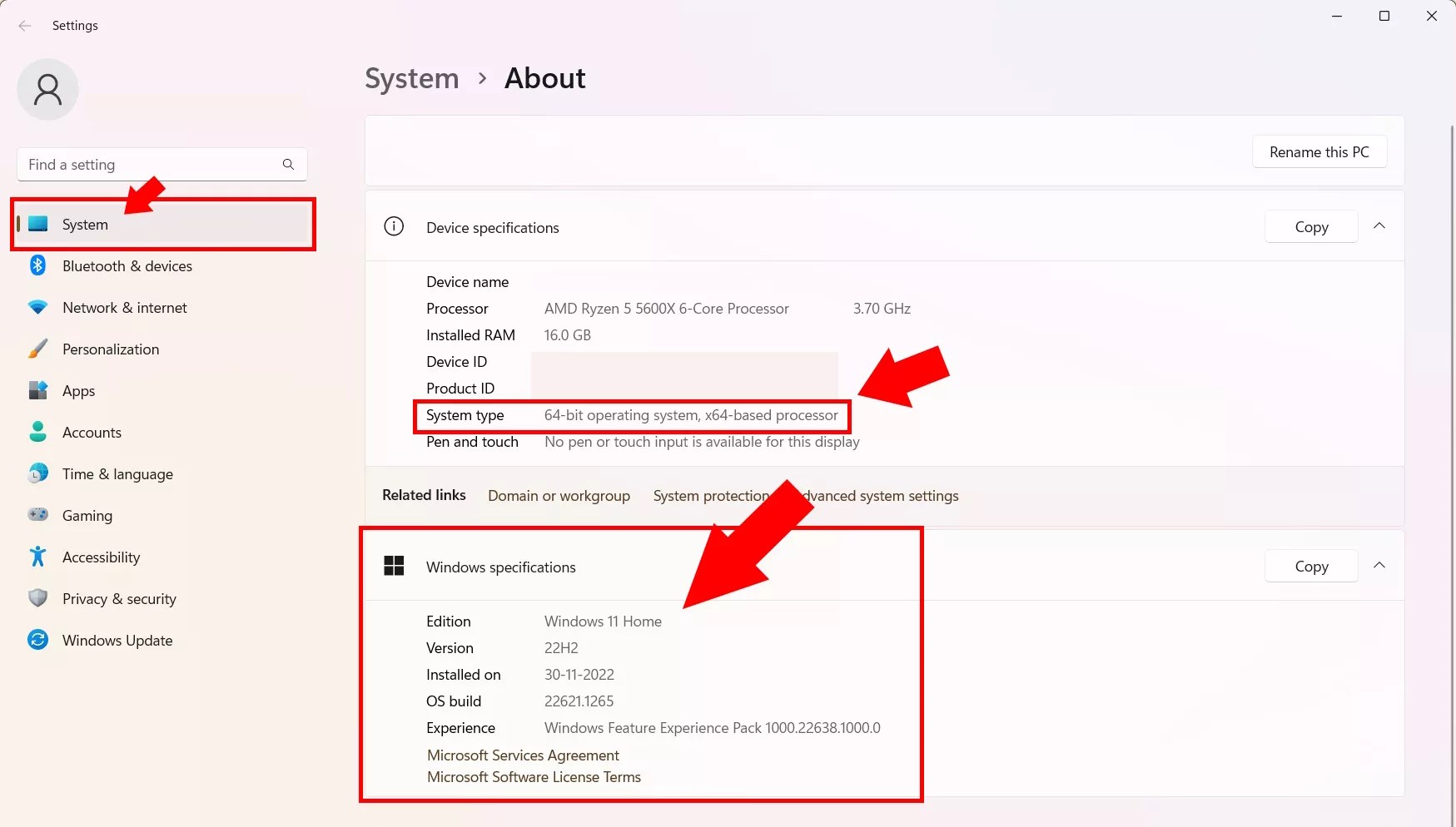Click the System type 64-bit value

tap(691, 415)
